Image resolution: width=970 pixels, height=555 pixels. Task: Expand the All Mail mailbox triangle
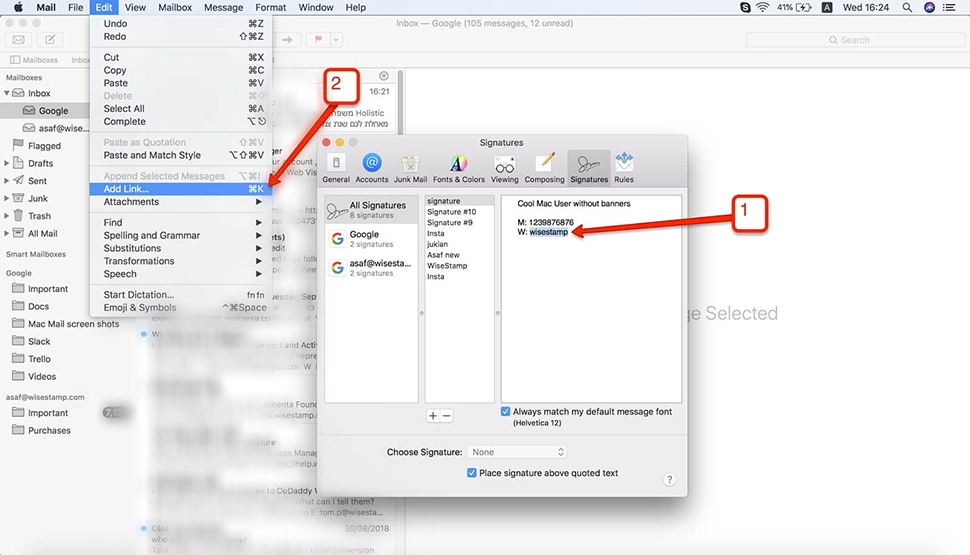pyautogui.click(x=7, y=233)
